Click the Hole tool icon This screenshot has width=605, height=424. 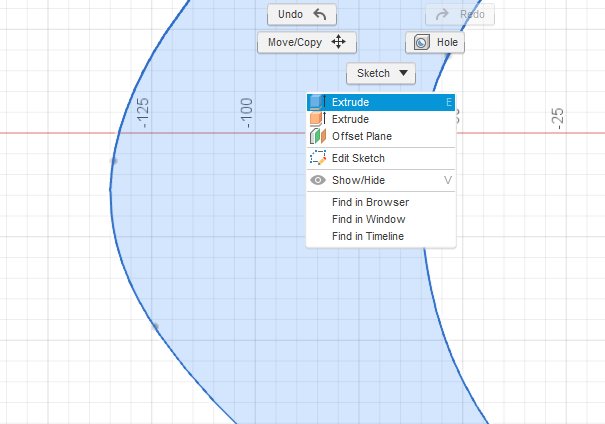coord(421,42)
